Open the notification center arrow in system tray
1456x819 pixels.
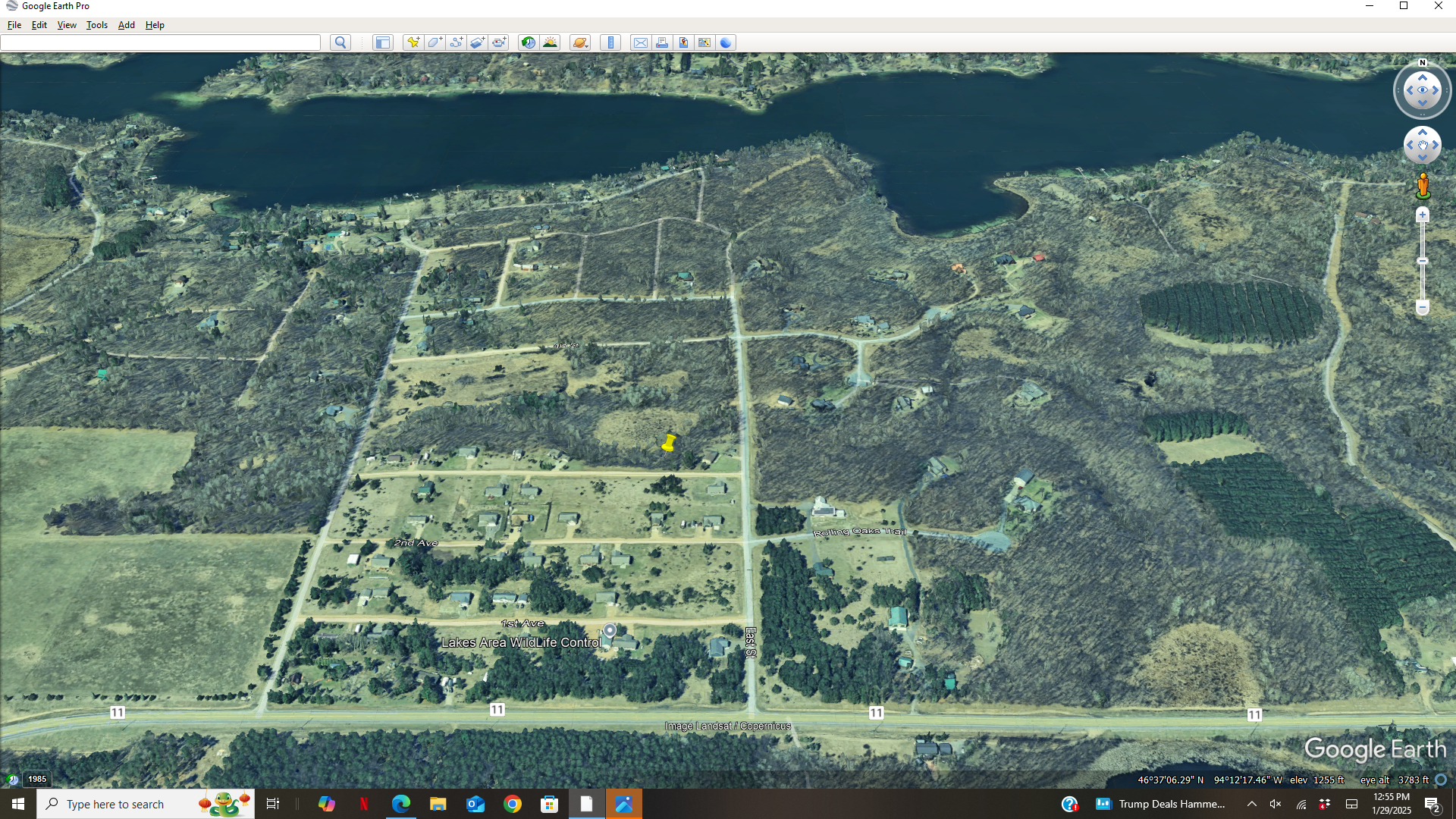[x=1432, y=804]
